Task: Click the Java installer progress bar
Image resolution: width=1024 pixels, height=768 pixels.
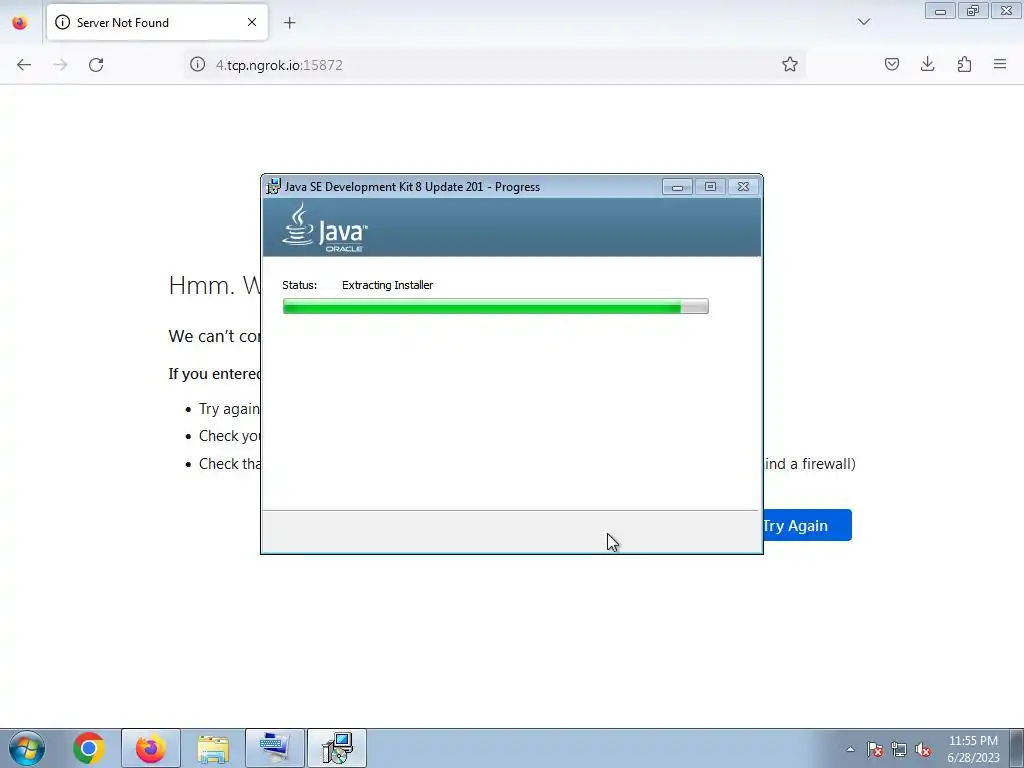Action: click(x=495, y=306)
